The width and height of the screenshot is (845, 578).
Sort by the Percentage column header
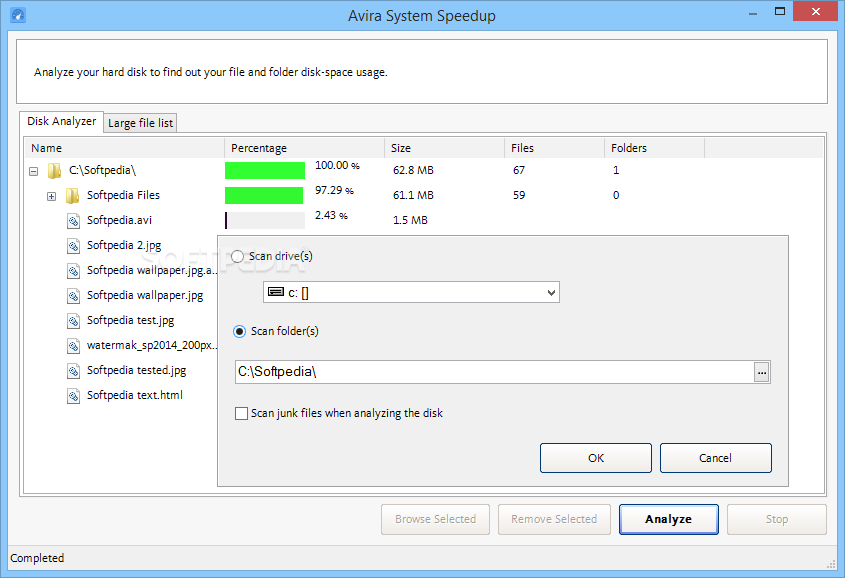click(x=304, y=148)
